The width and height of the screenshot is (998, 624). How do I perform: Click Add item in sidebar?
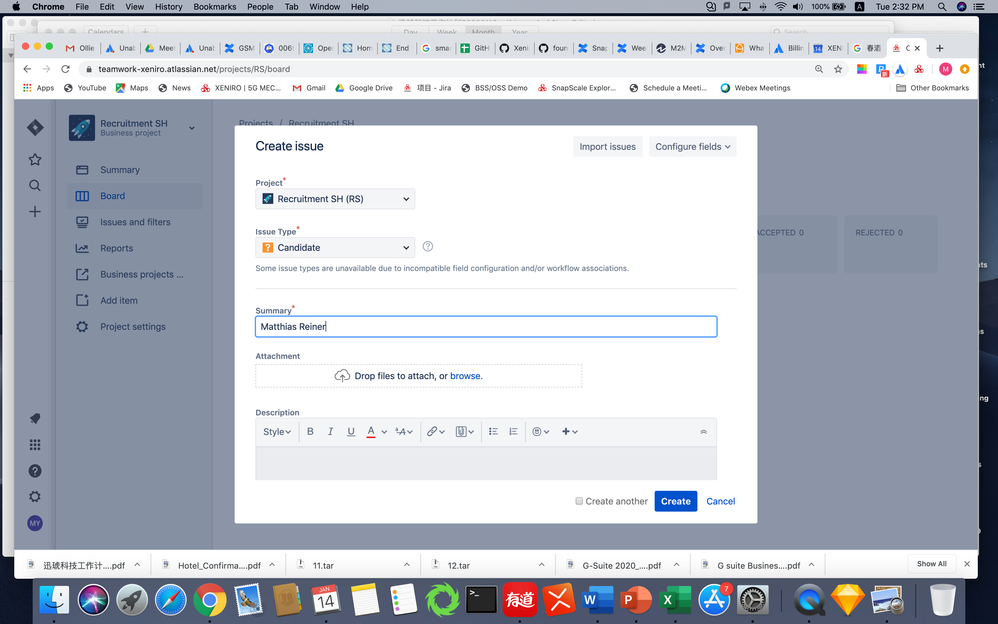[134, 301]
